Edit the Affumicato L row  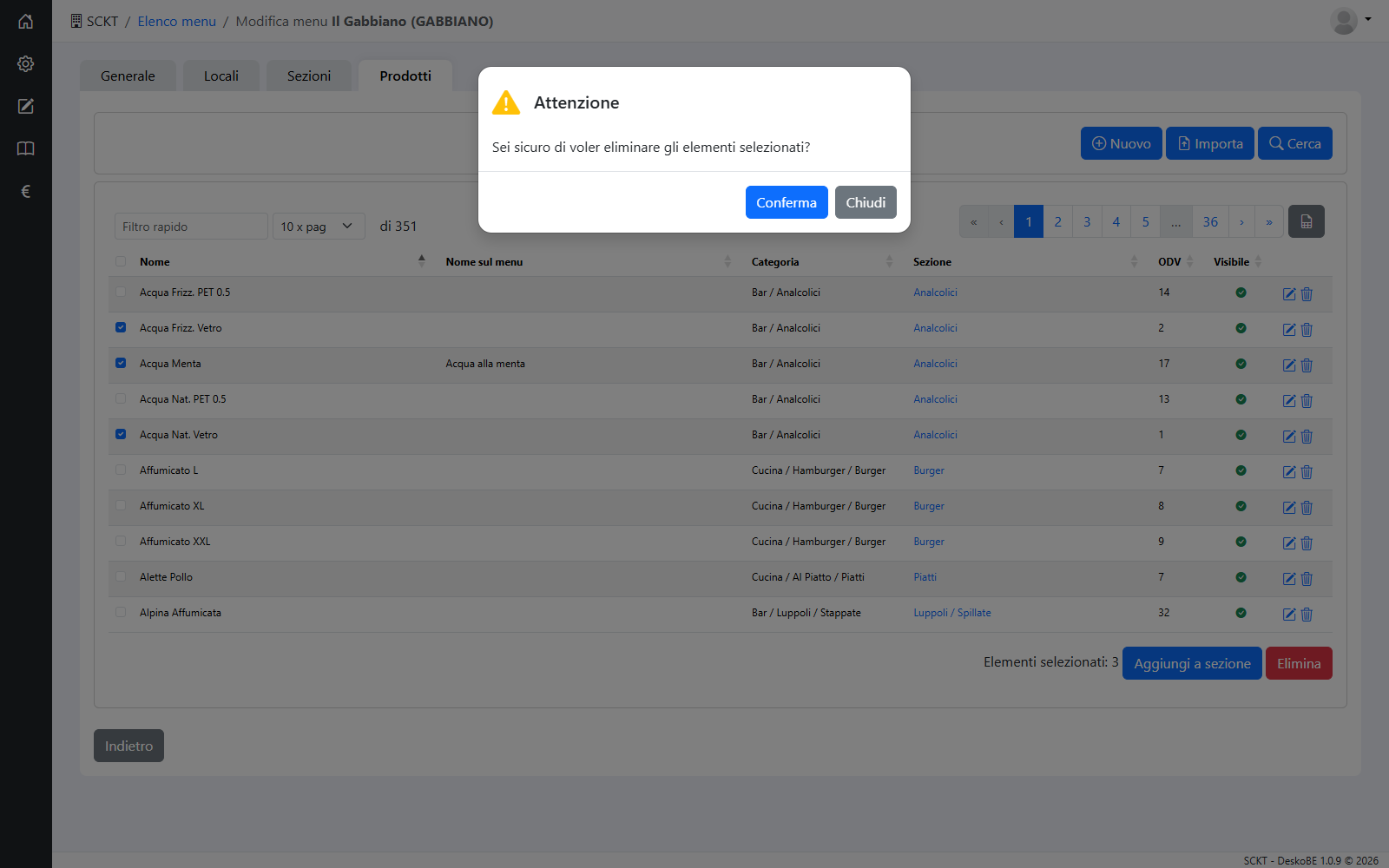[x=1289, y=472]
